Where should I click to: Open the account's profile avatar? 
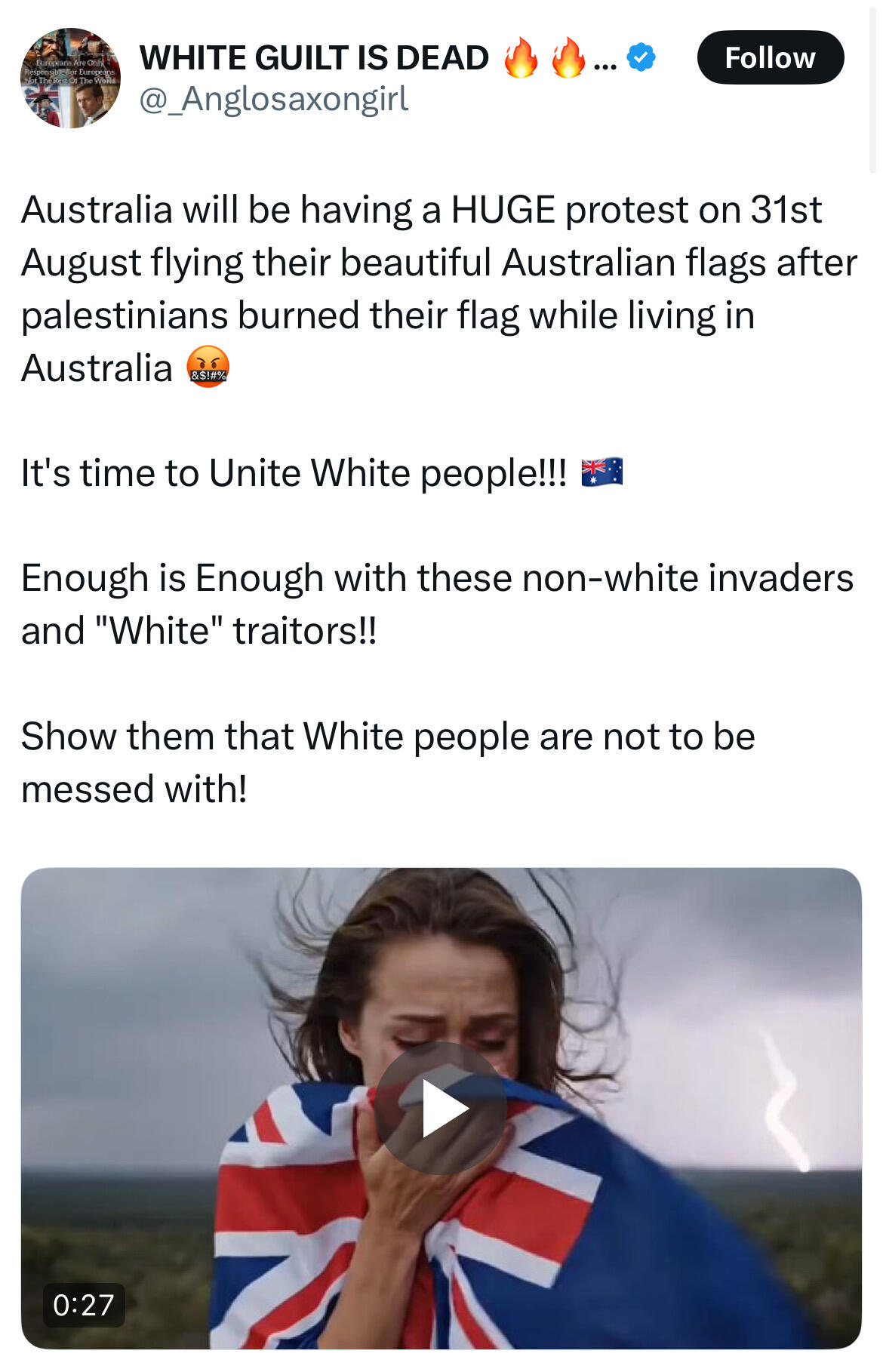click(70, 78)
